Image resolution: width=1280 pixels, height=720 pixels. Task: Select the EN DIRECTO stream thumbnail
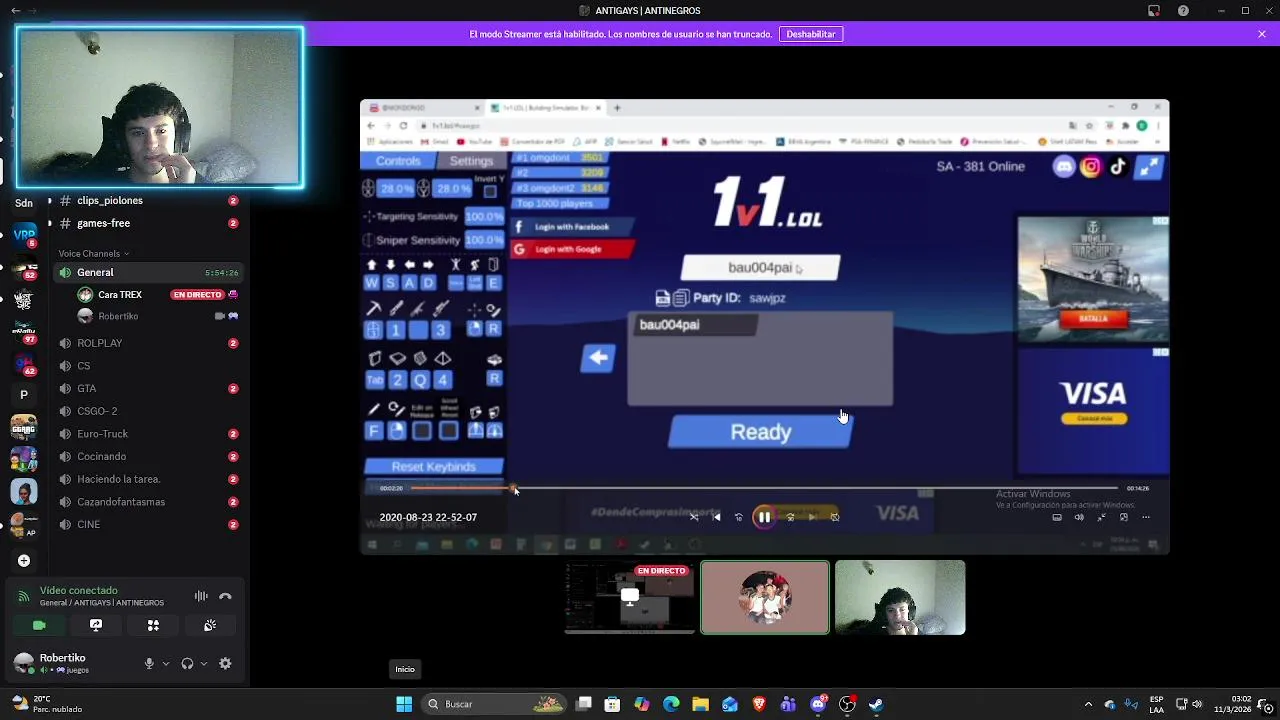point(630,598)
